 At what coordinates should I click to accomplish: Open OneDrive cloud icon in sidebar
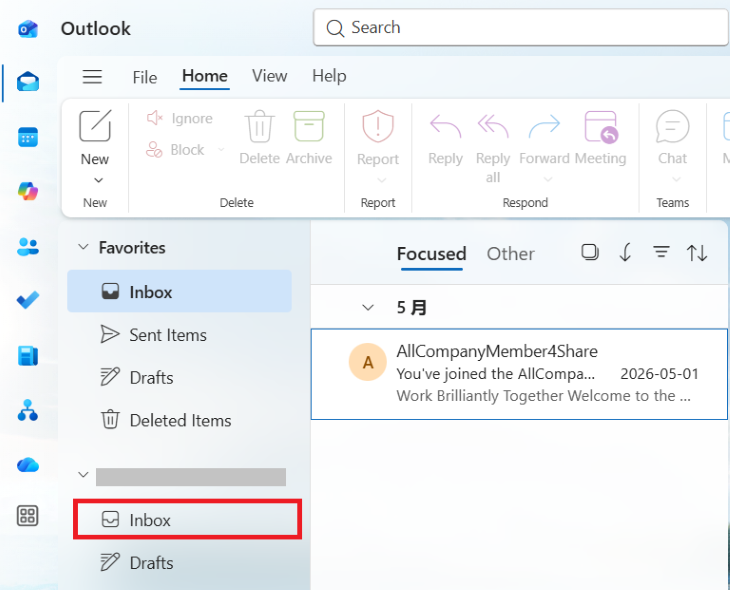pyautogui.click(x=28, y=464)
